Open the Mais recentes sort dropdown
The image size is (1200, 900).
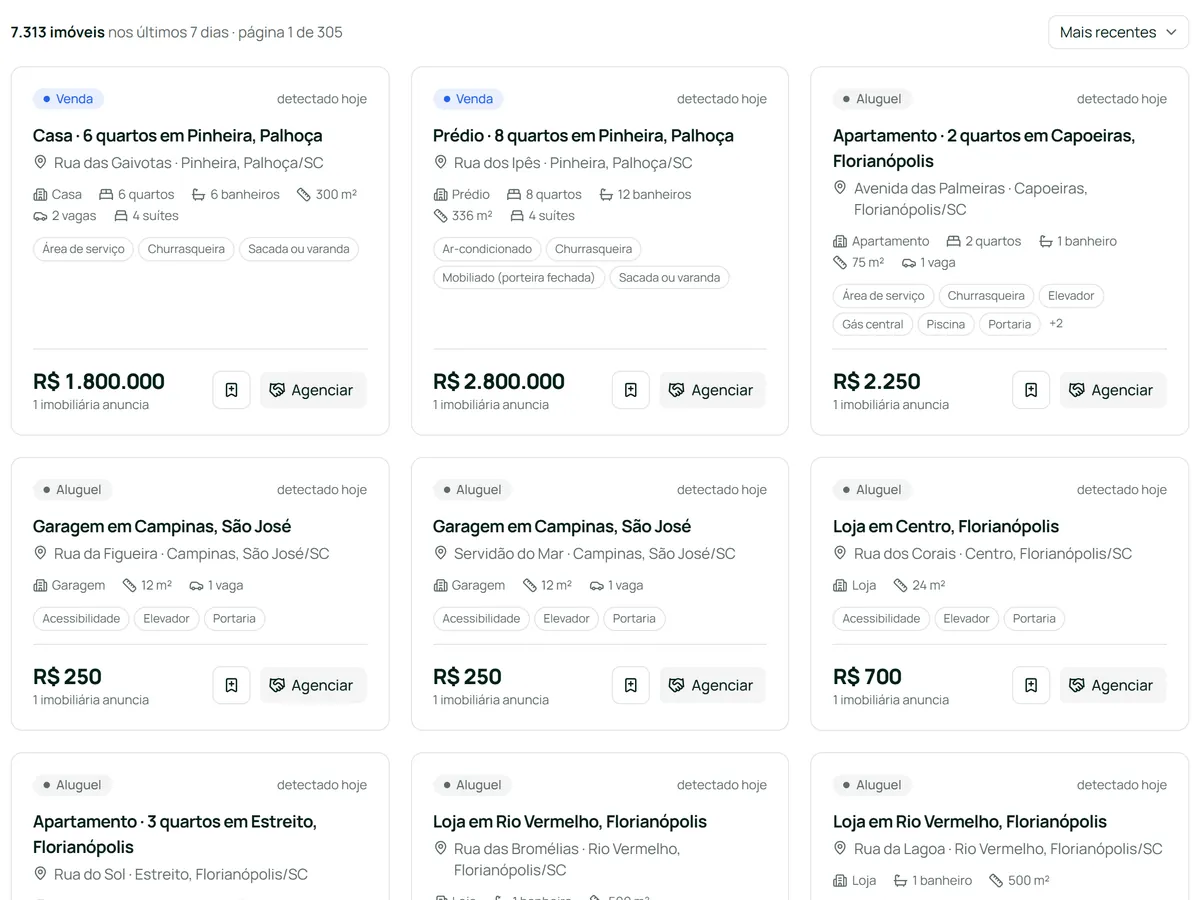point(1118,32)
